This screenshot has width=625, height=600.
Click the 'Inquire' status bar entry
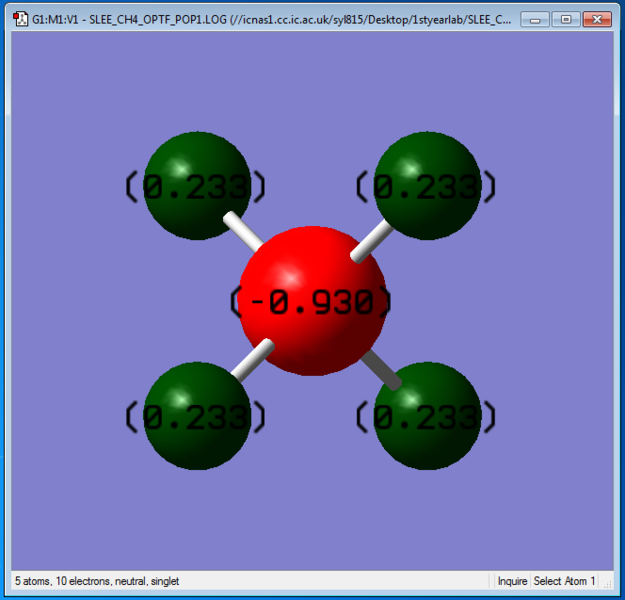click(x=512, y=581)
